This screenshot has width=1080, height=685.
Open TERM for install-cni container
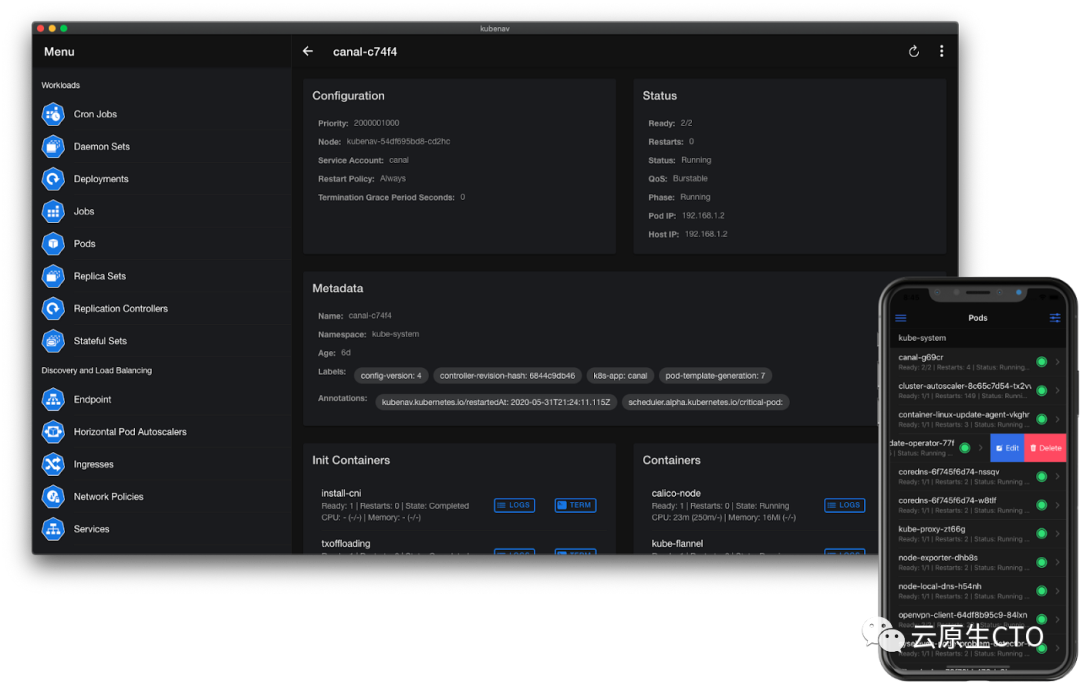coord(575,505)
